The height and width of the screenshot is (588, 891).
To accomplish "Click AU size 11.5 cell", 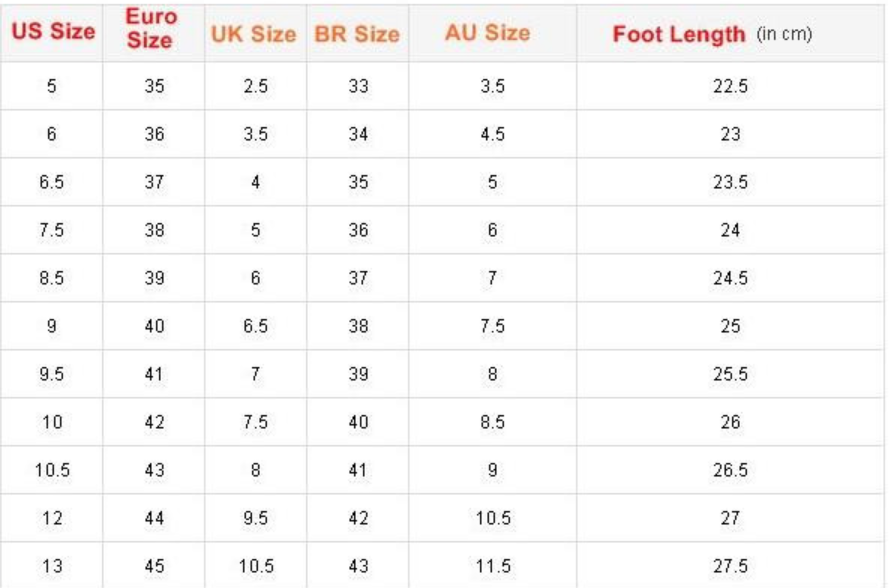I will 490,566.
